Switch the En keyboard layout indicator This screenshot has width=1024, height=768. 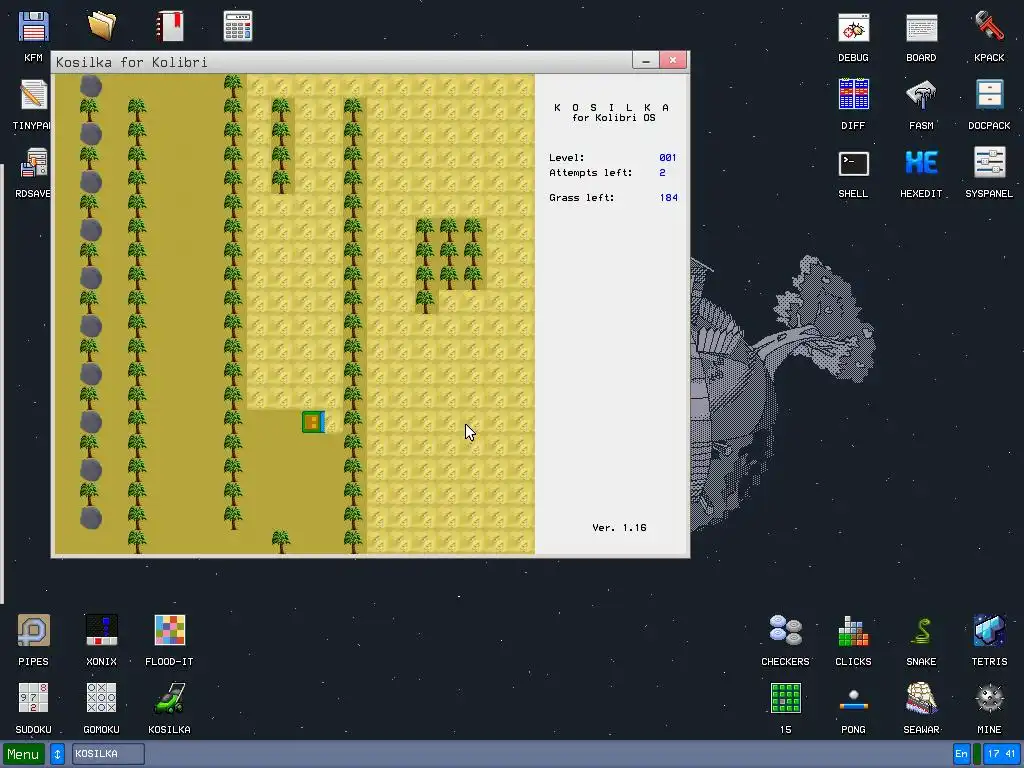(x=961, y=754)
